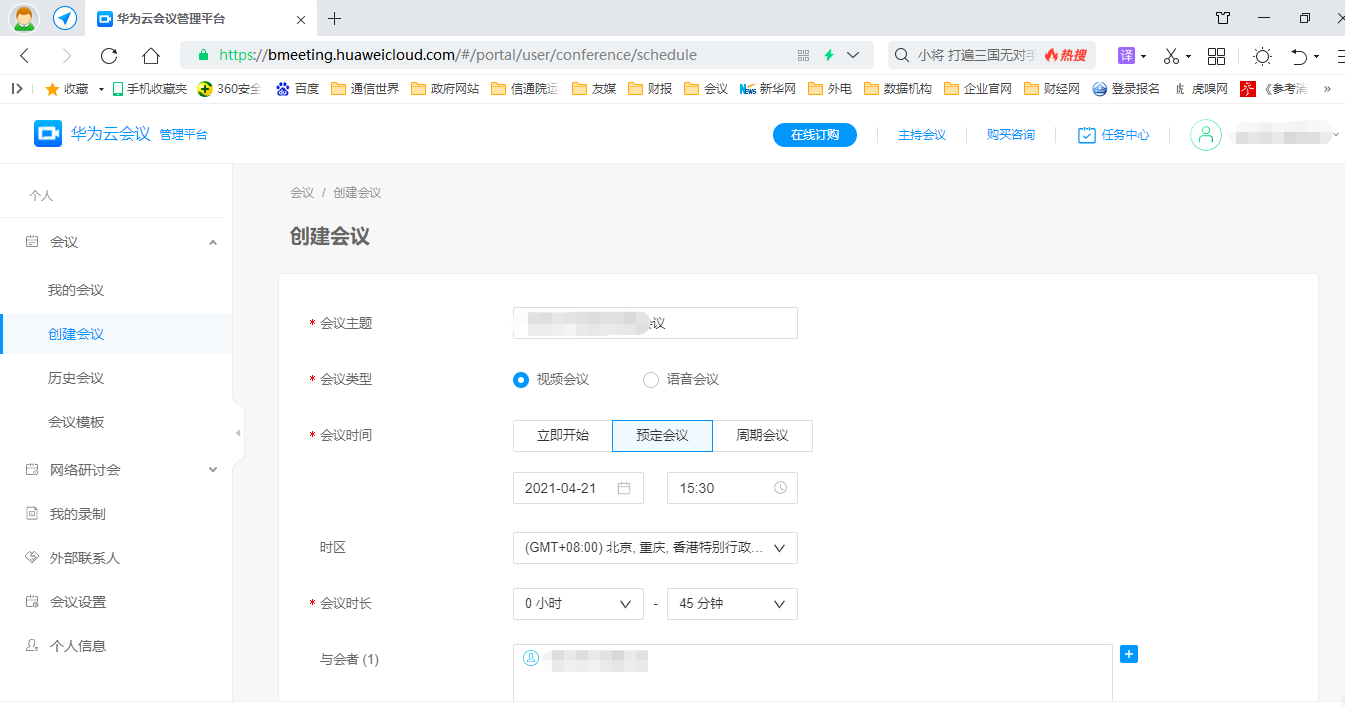Collapse the sidebar with the handle arrow
This screenshot has width=1345, height=706.
tap(238, 433)
